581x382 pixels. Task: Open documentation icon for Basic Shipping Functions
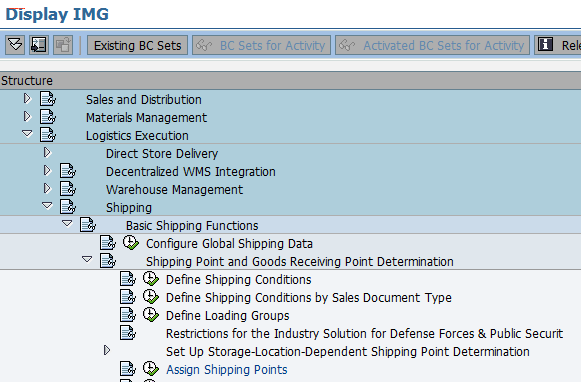click(x=88, y=225)
